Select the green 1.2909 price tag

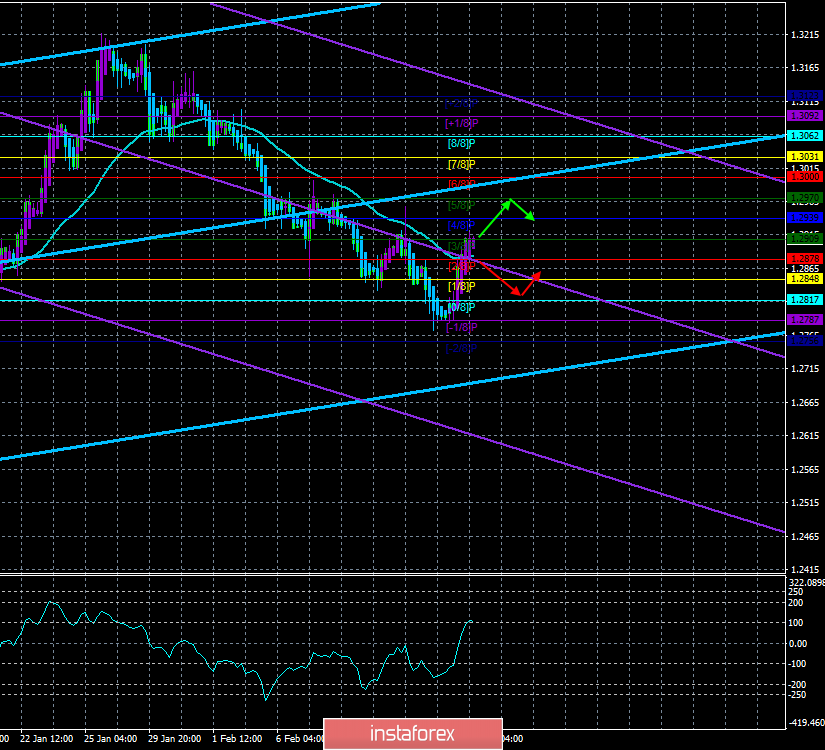[x=804, y=239]
